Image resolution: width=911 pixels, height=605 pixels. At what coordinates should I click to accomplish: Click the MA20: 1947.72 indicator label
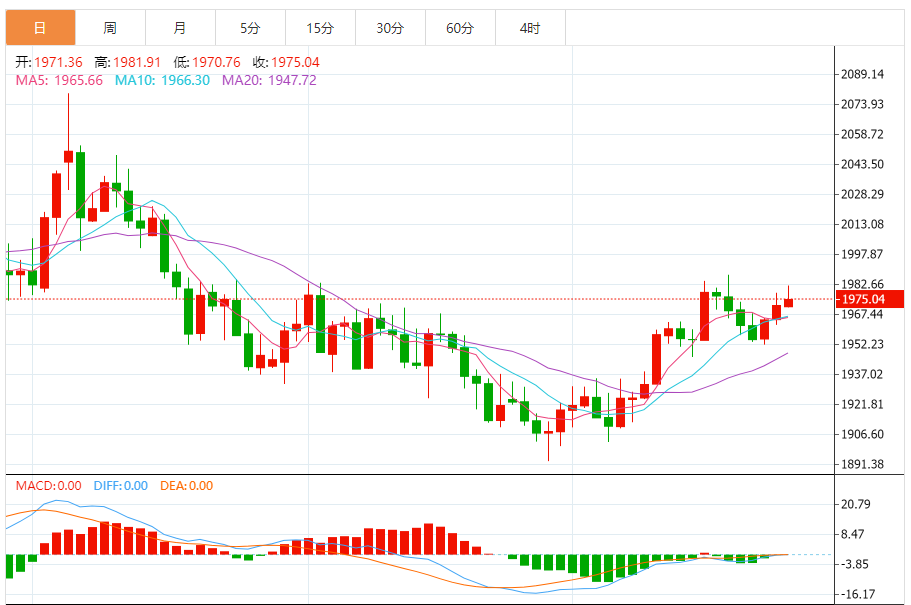[x=269, y=80]
